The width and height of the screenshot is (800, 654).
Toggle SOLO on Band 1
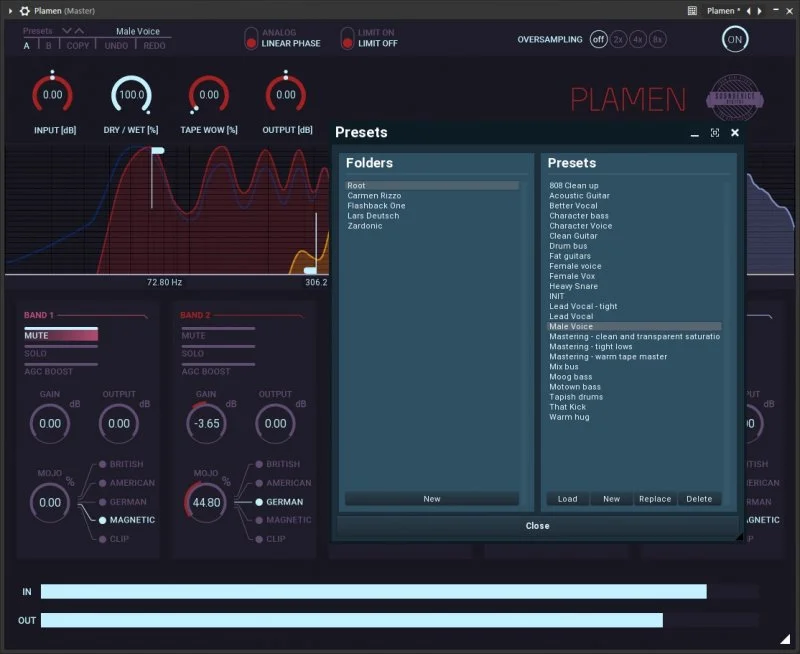pyautogui.click(x=61, y=352)
